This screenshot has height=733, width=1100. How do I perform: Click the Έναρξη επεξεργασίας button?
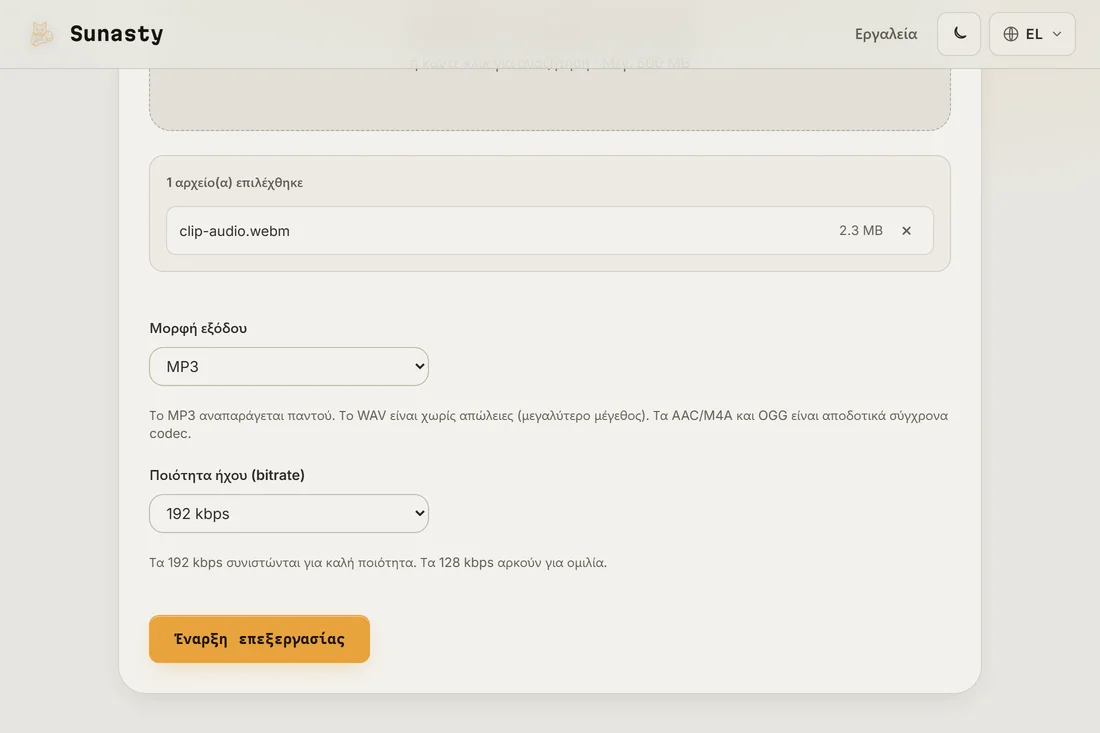coord(260,639)
